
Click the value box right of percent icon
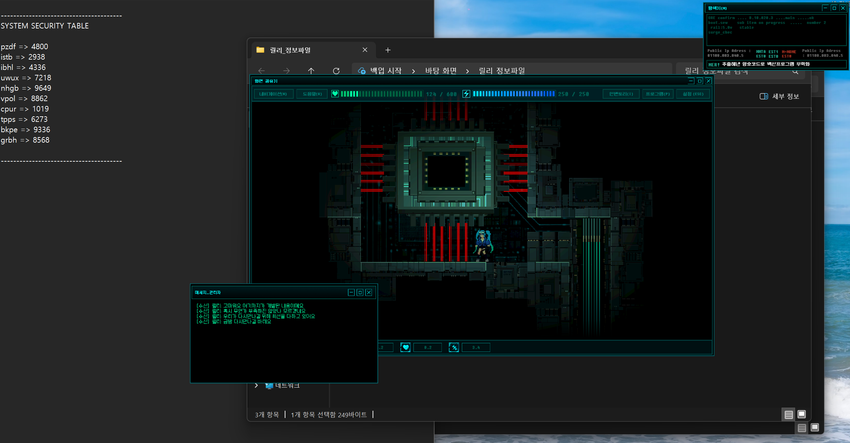476,348
